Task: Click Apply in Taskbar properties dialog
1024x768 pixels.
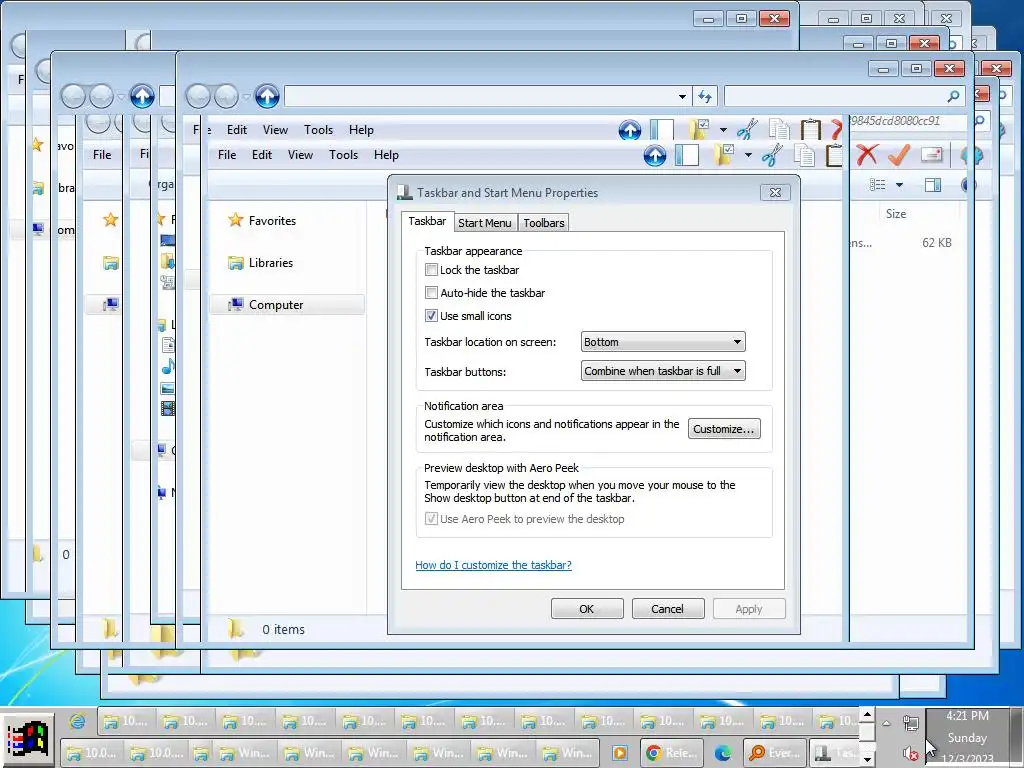Action: pos(748,609)
